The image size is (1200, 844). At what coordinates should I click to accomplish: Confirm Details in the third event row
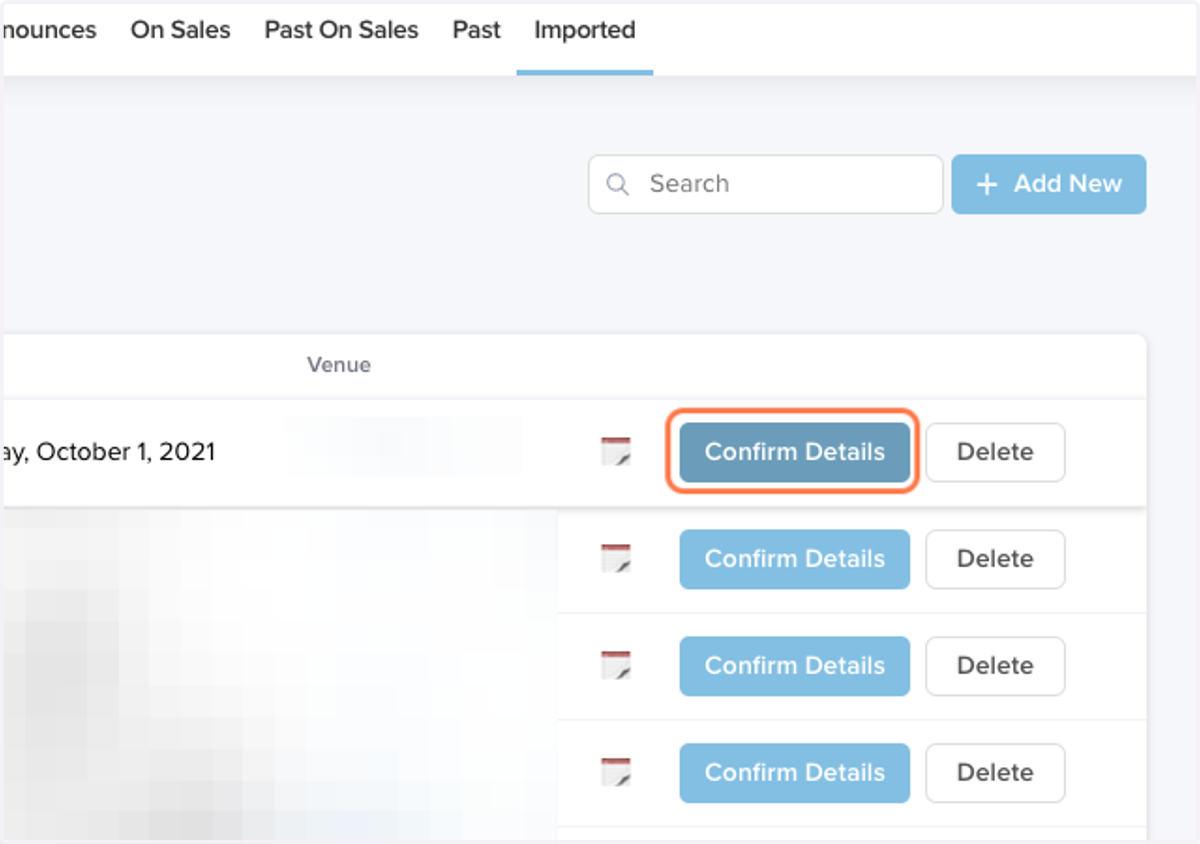pyautogui.click(x=795, y=666)
